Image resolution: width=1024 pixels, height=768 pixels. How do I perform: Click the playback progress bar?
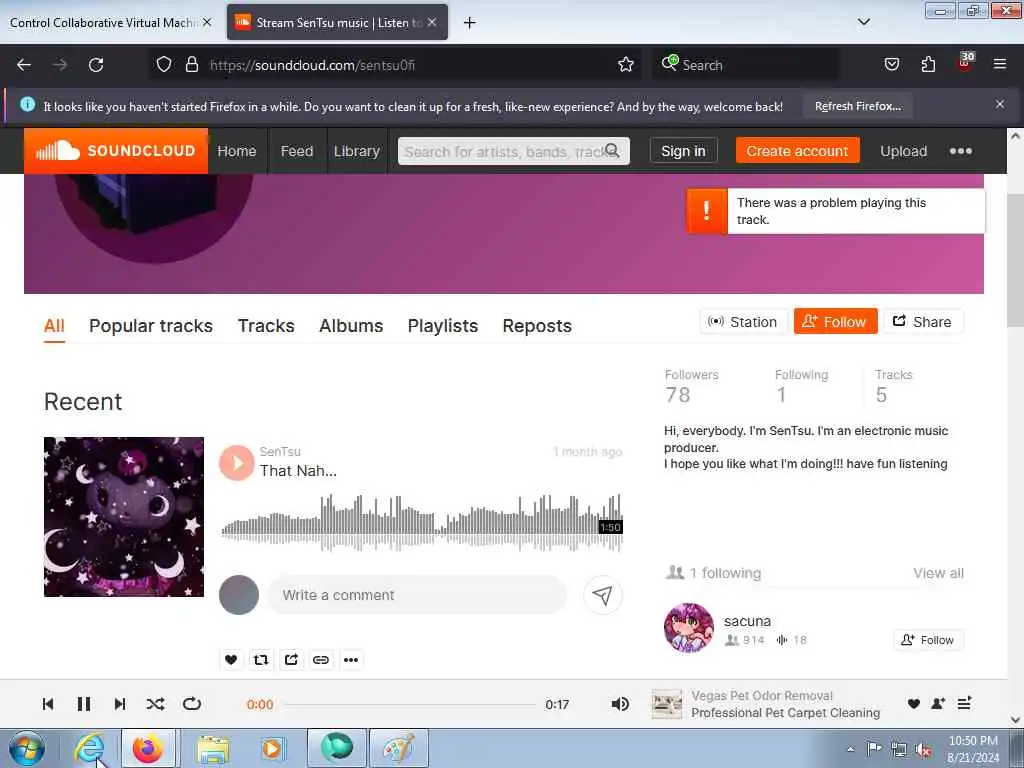click(410, 705)
